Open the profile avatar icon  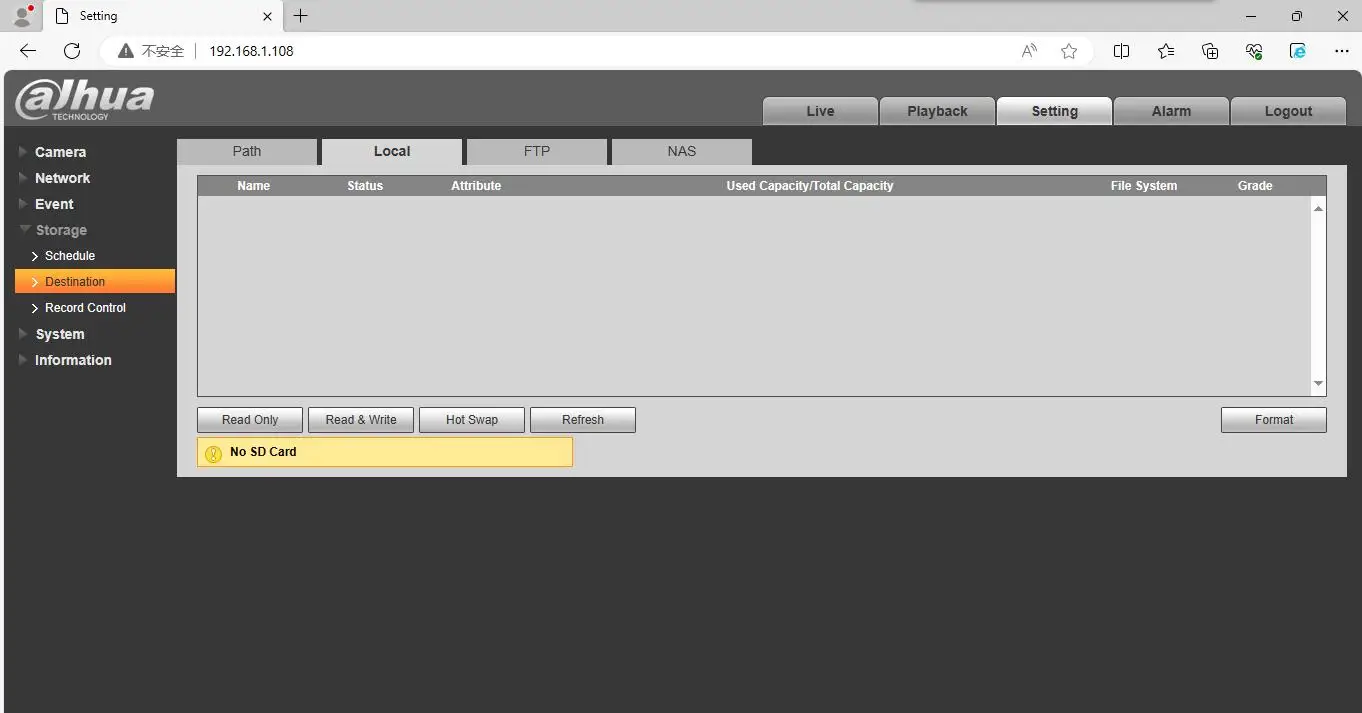23,15
